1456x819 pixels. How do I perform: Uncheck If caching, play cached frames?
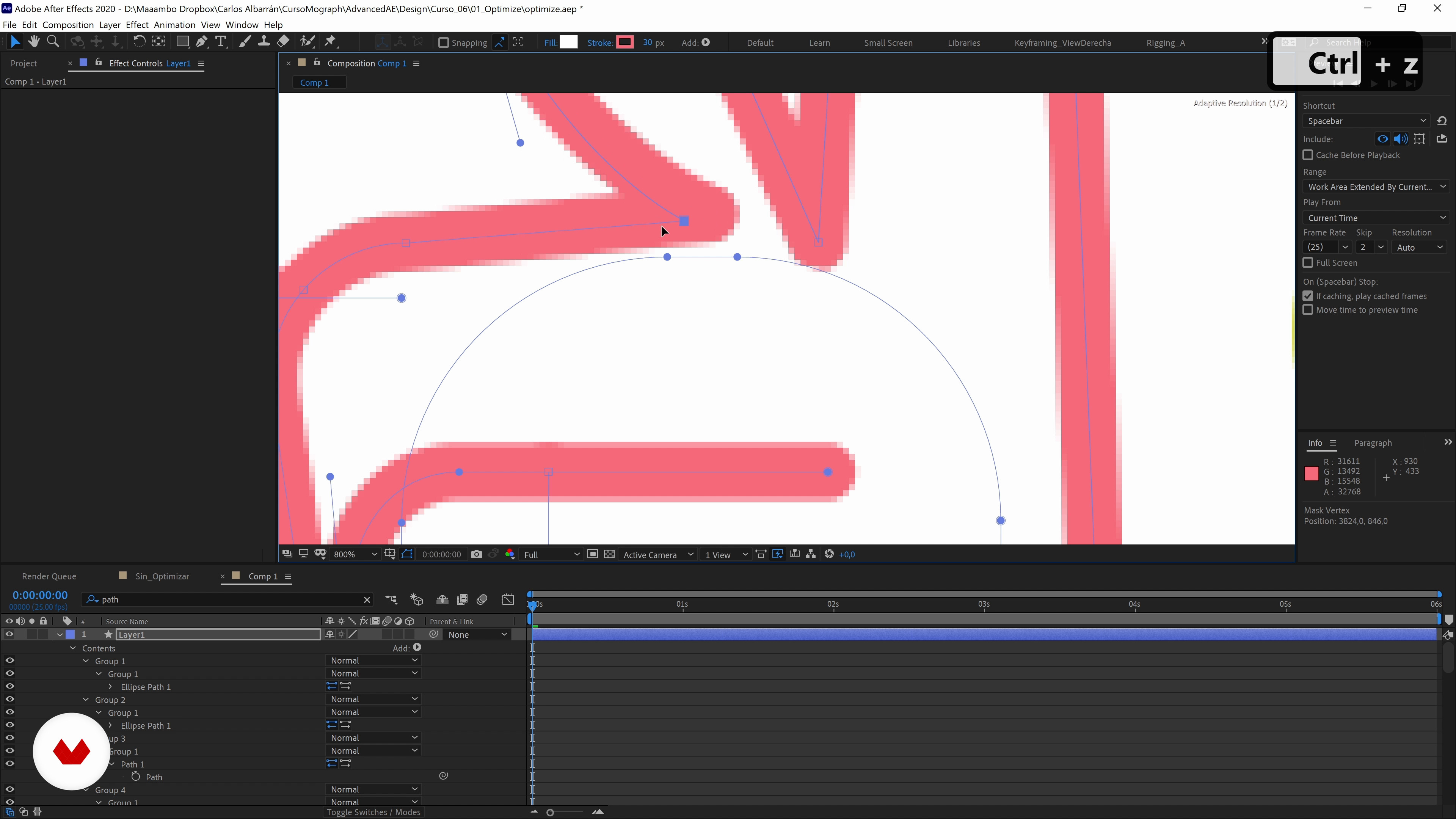[x=1308, y=296]
